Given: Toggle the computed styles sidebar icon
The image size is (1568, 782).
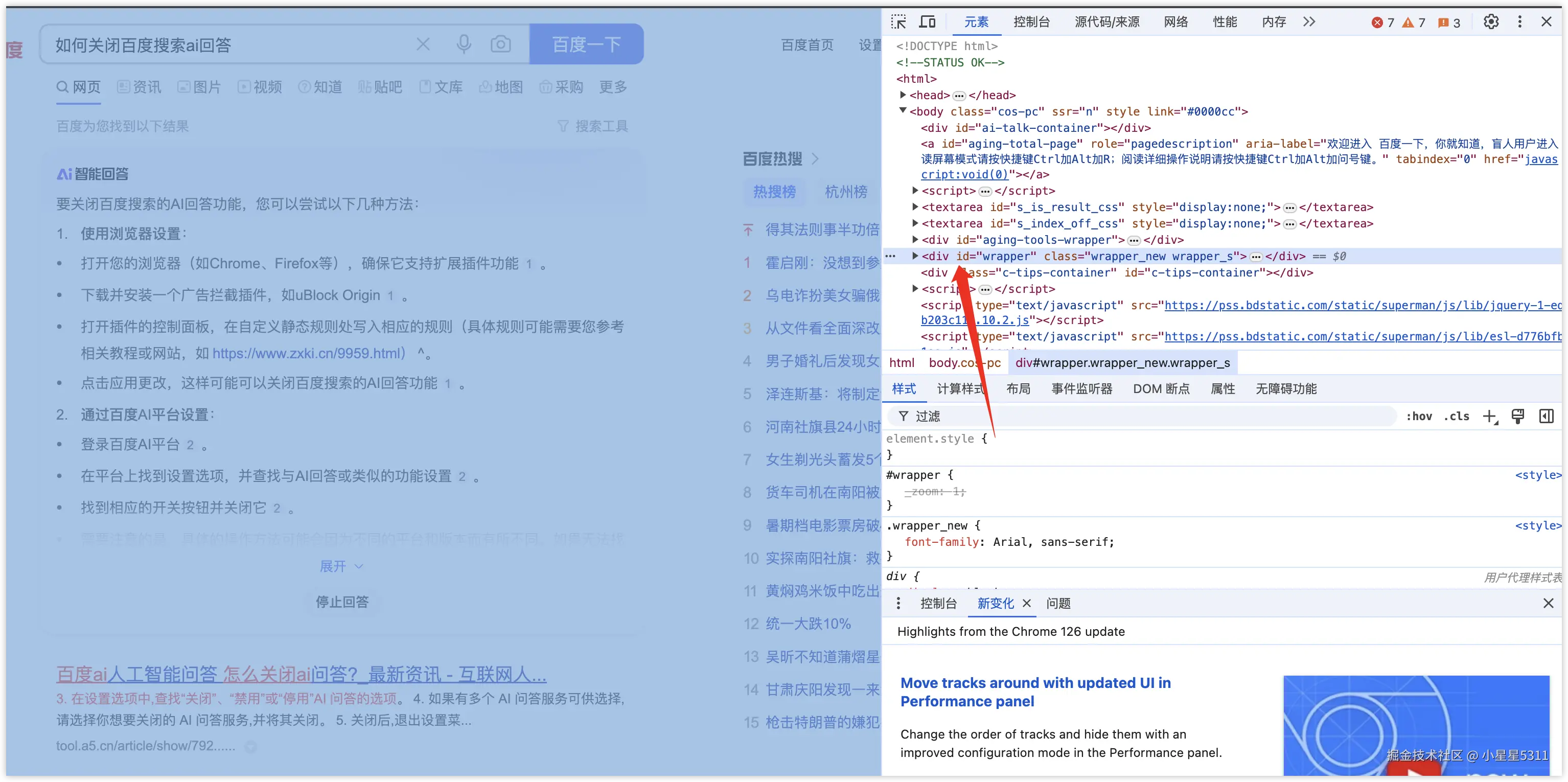Looking at the screenshot, I should [x=1546, y=416].
